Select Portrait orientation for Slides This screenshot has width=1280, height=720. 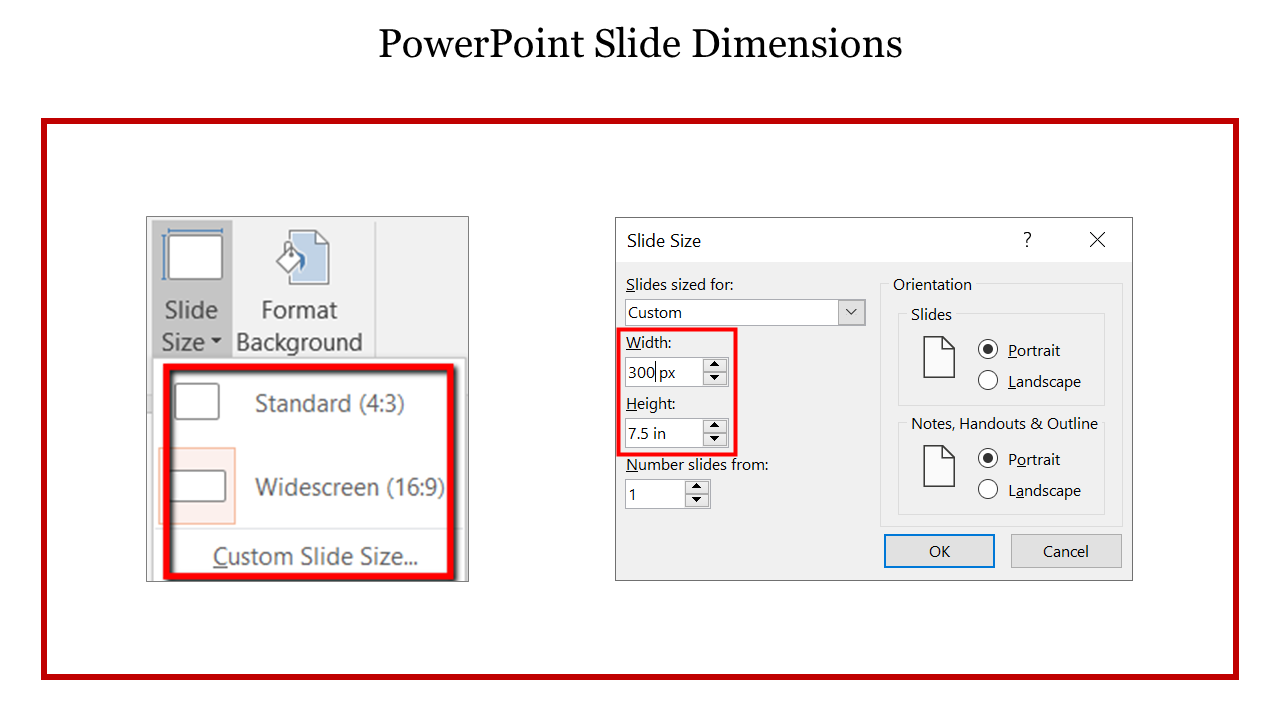(x=988, y=350)
